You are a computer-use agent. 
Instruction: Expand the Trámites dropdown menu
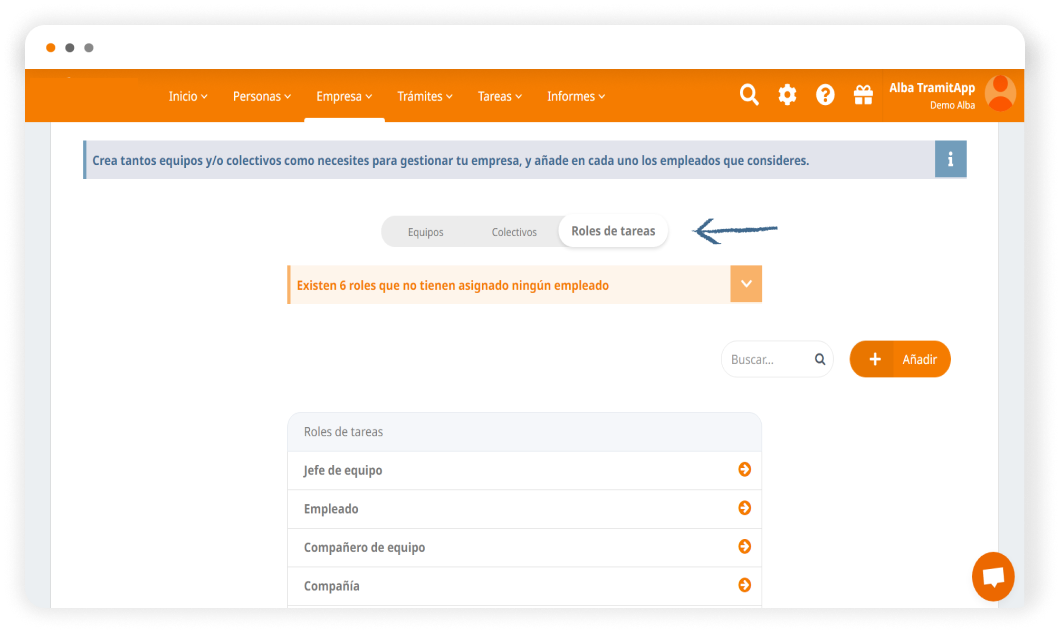point(424,97)
